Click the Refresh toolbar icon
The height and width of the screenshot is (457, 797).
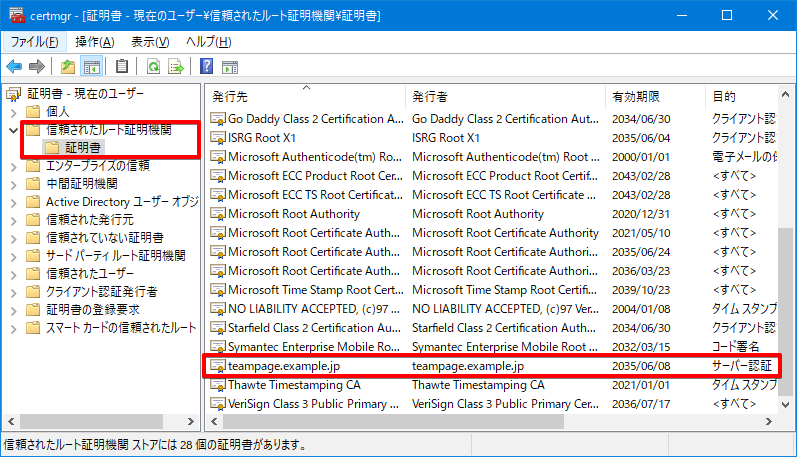pos(153,67)
